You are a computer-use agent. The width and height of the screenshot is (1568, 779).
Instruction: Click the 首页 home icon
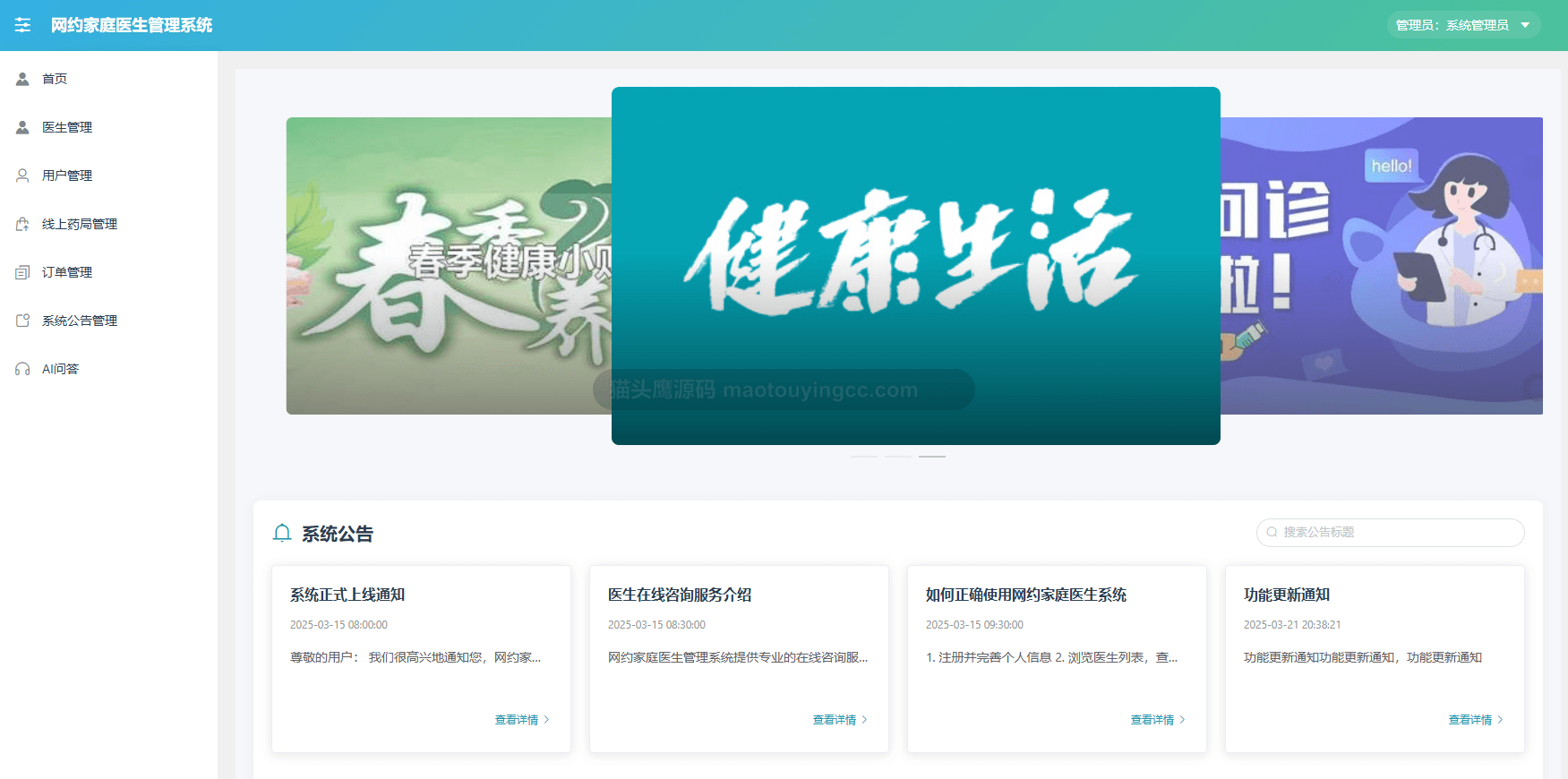click(x=22, y=79)
